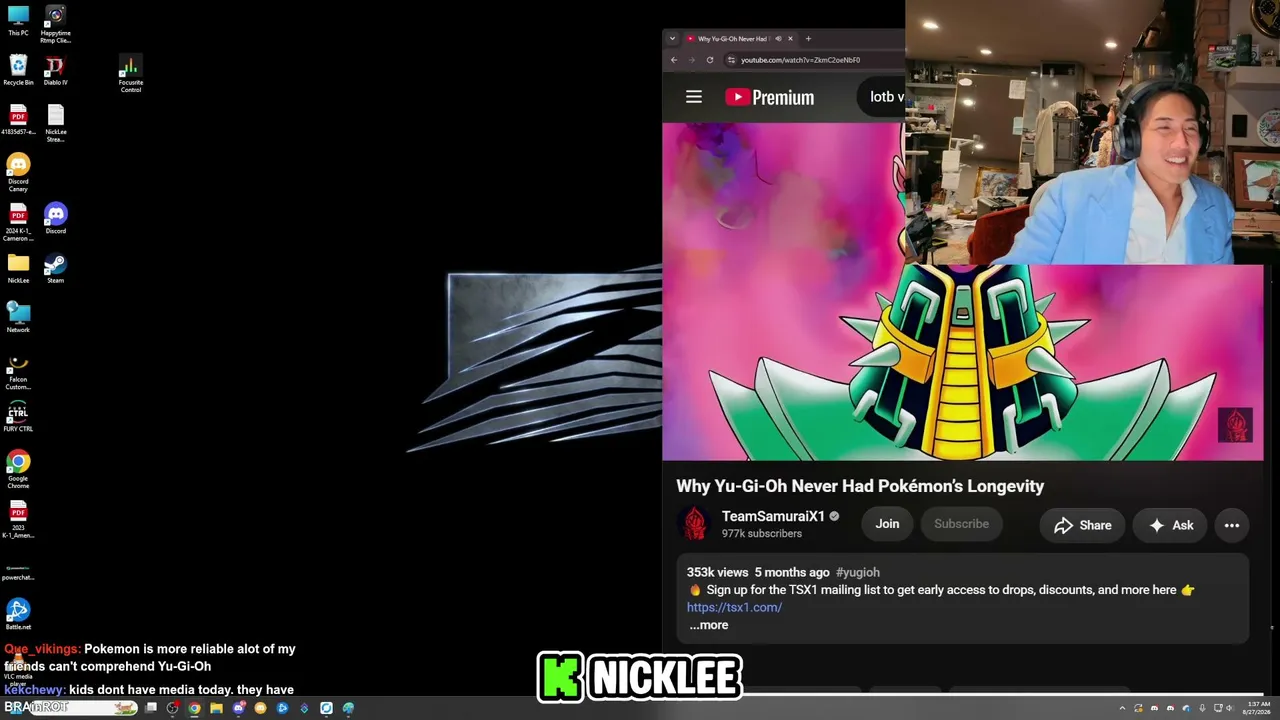Open the Chrome tab search dropdown
1280x720 pixels.
tap(672, 39)
